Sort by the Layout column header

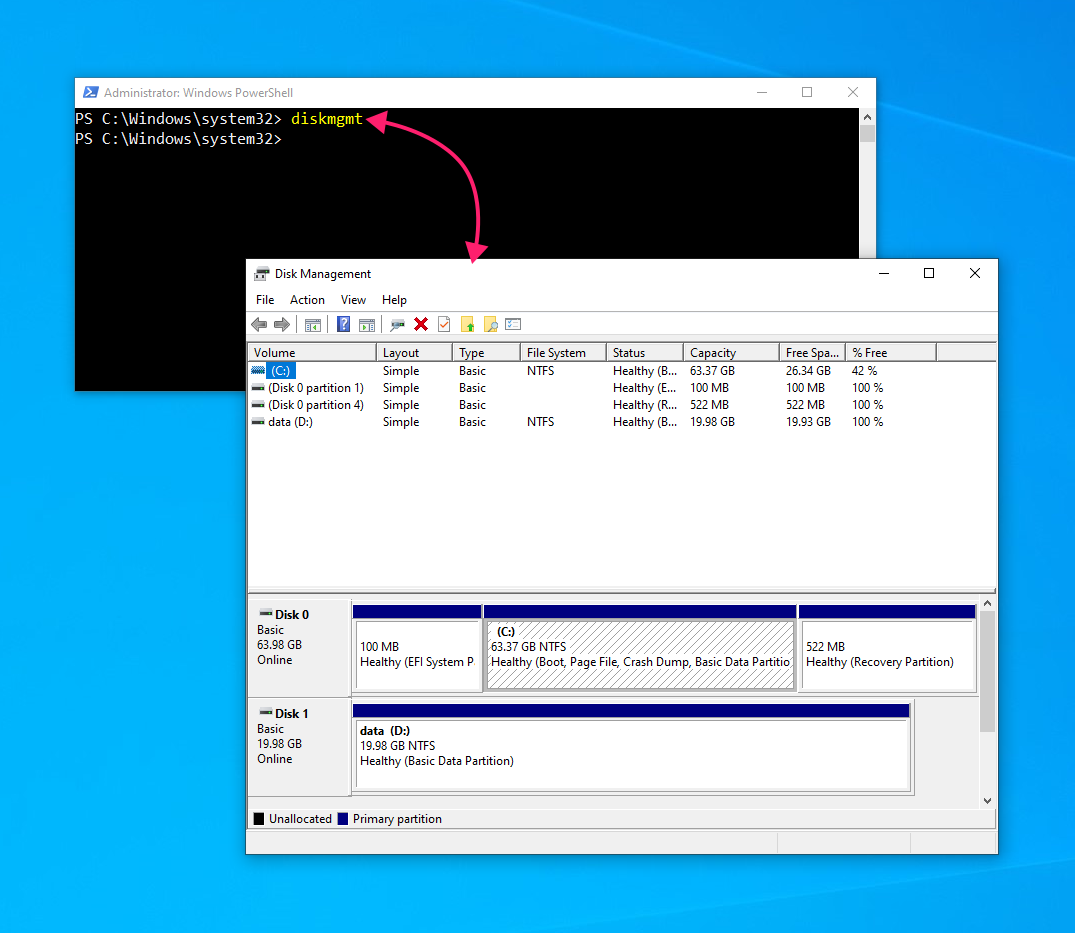[414, 352]
